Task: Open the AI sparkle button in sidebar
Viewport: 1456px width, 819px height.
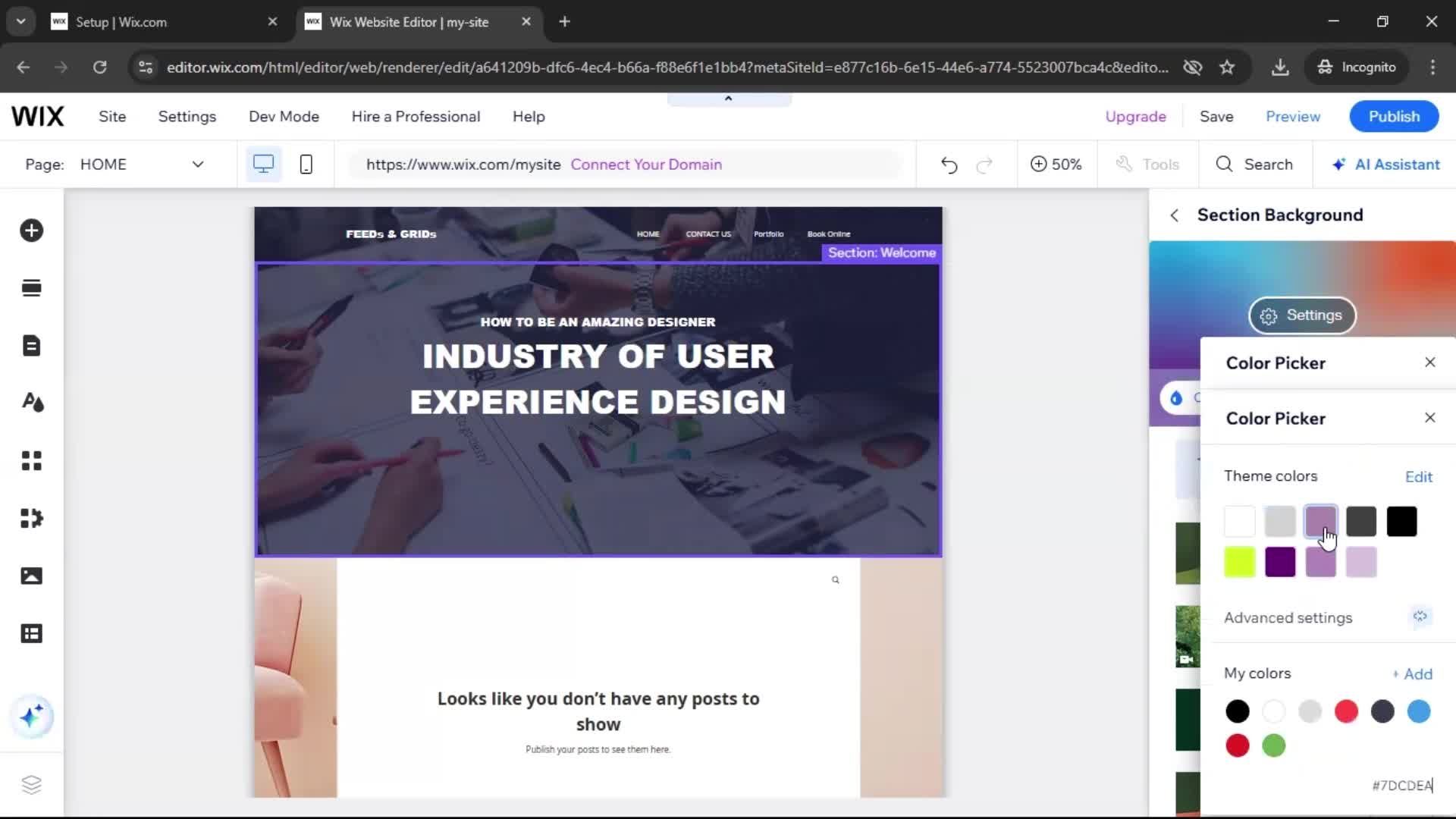Action: point(31,717)
